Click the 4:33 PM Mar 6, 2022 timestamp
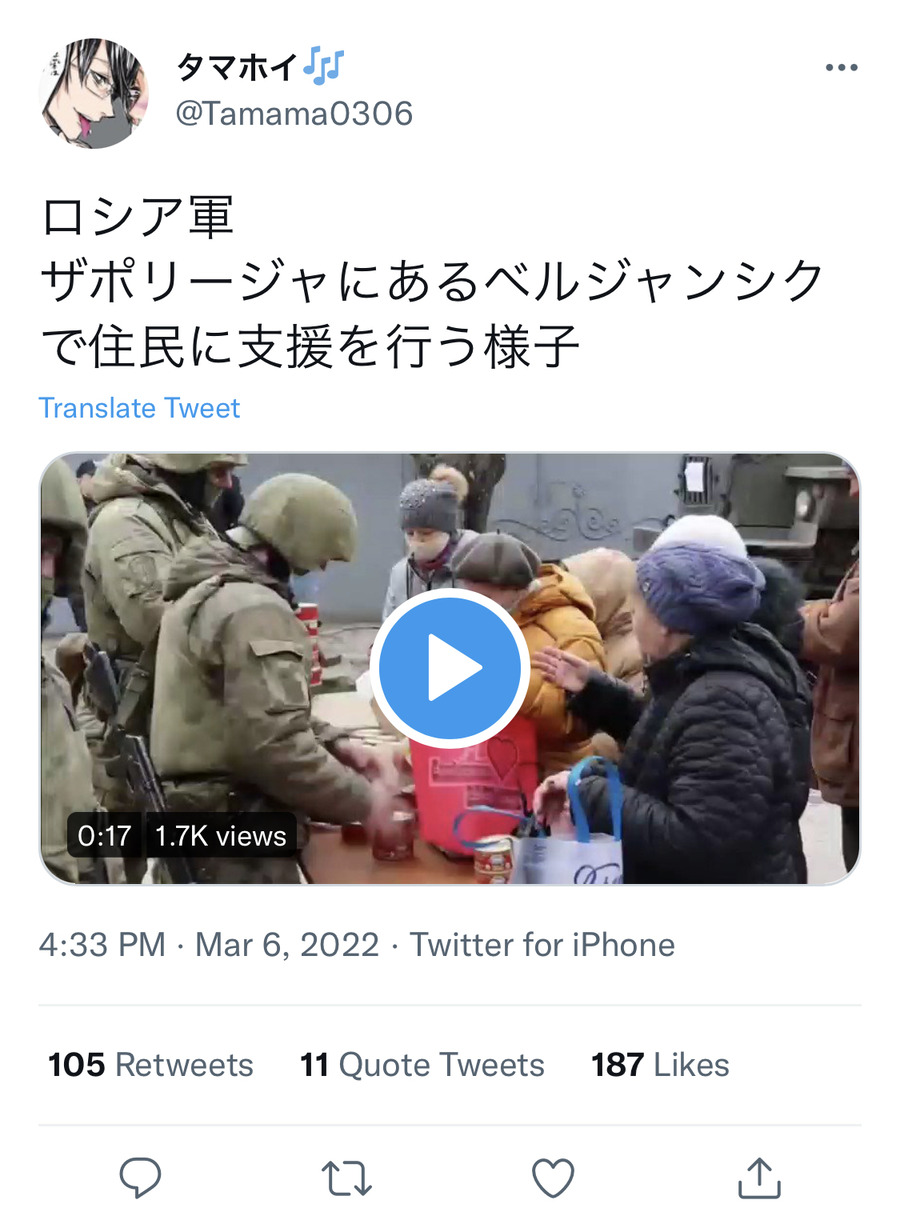Screen dimensions: 900x1232 coord(209,945)
